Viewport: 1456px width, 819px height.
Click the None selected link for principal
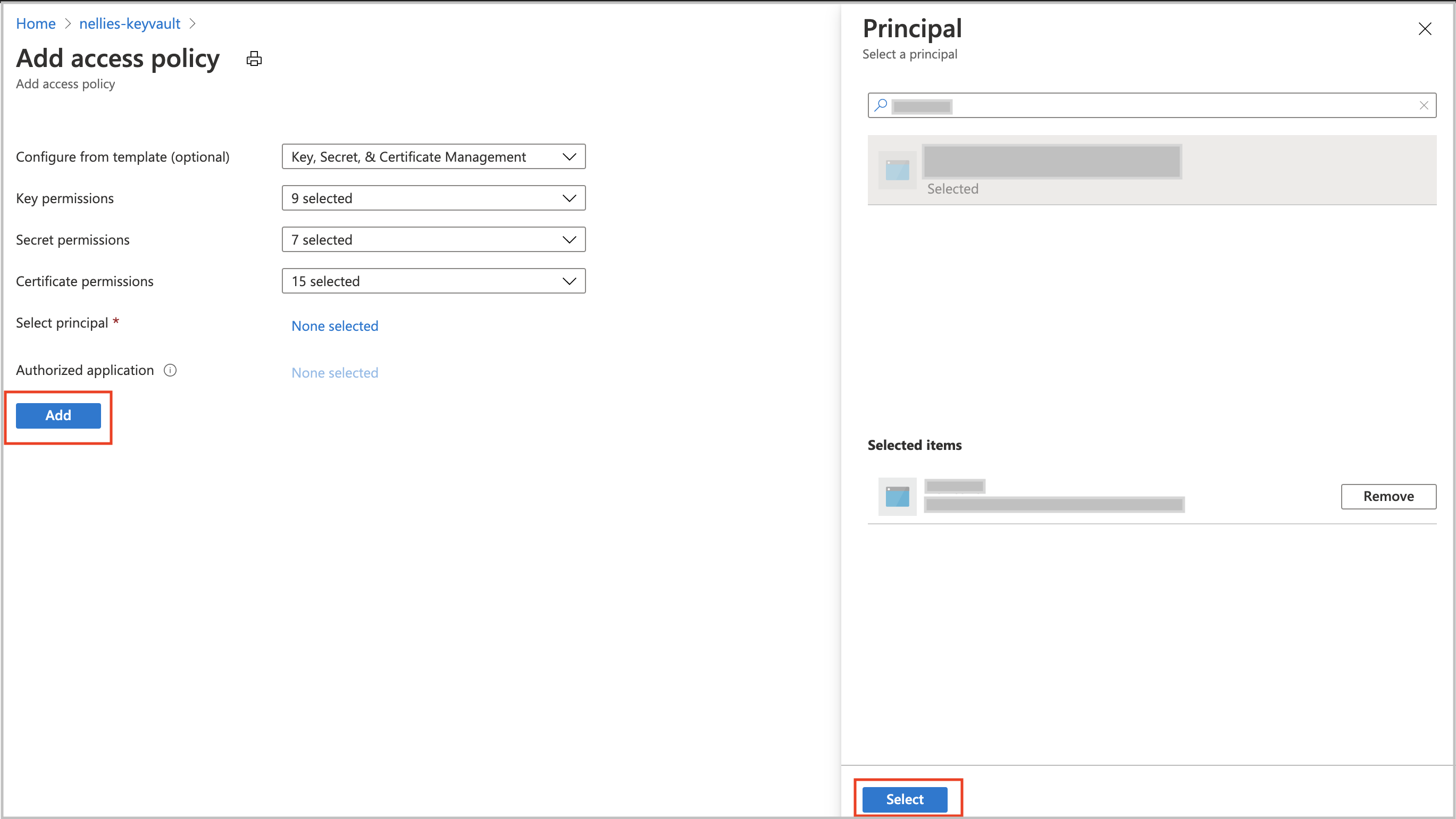(334, 325)
